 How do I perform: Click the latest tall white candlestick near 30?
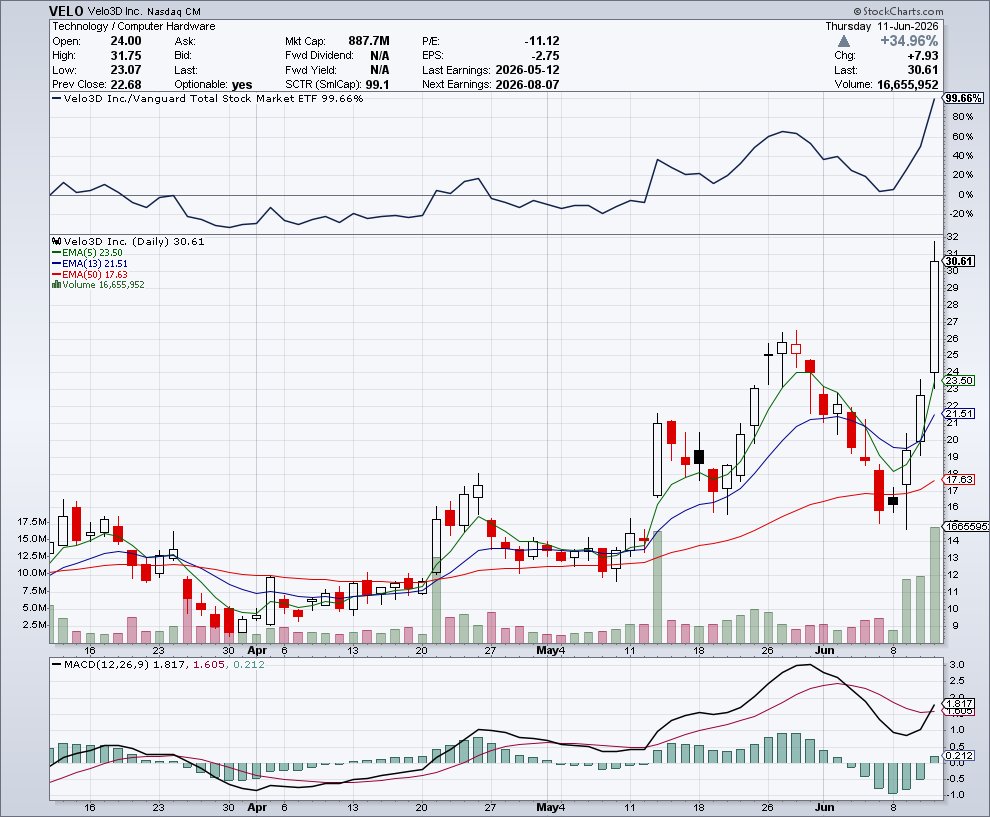pos(934,316)
